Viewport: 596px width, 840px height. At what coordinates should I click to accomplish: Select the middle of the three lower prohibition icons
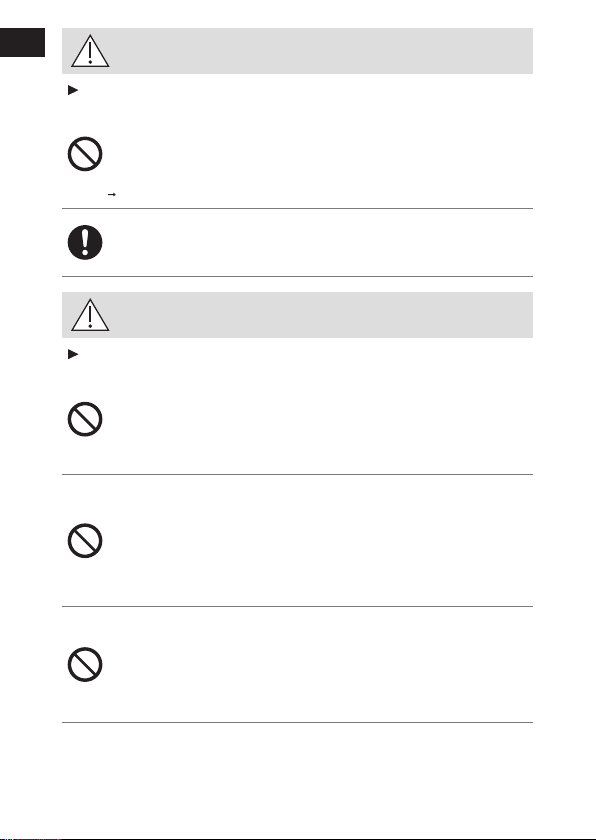pos(85,541)
